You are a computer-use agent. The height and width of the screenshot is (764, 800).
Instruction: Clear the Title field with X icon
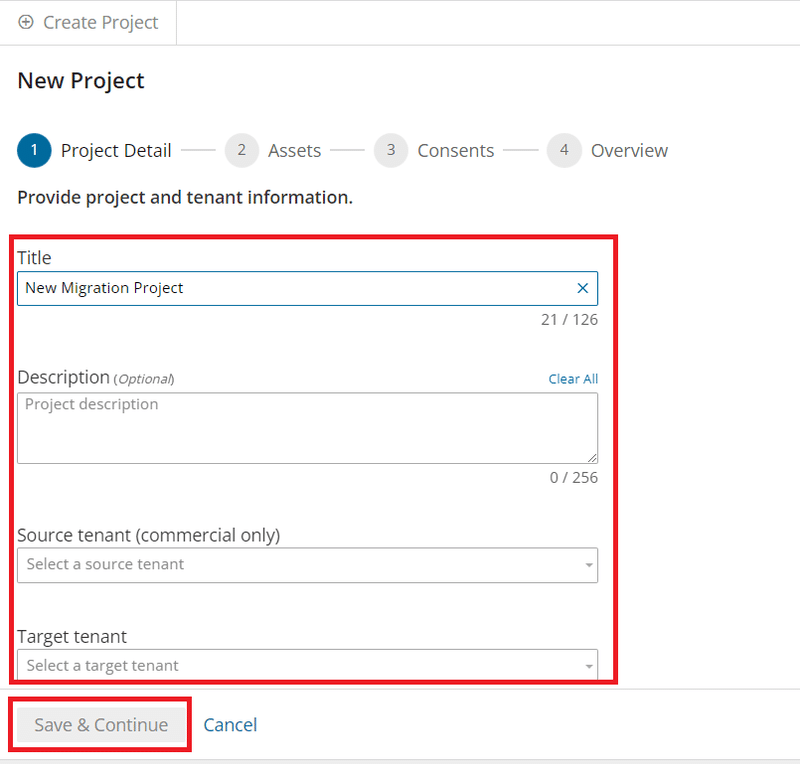point(583,288)
